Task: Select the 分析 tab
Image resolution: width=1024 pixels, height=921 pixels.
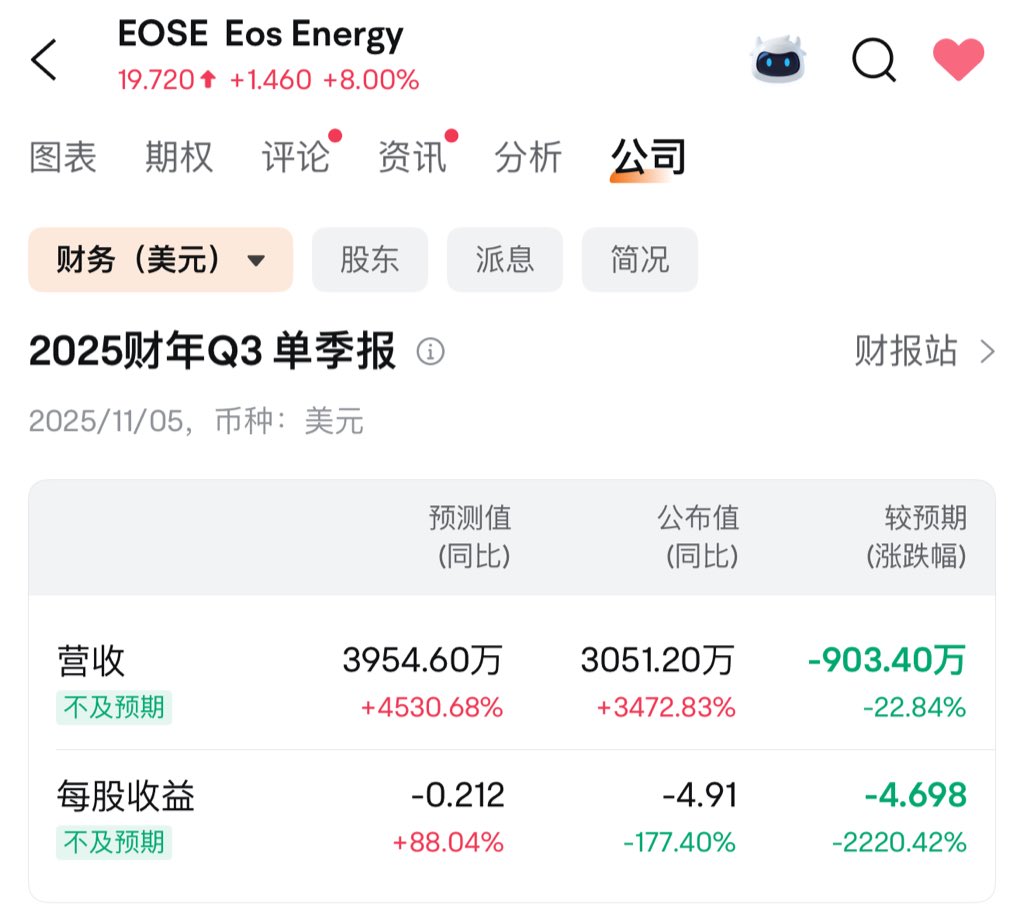Action: [528, 157]
